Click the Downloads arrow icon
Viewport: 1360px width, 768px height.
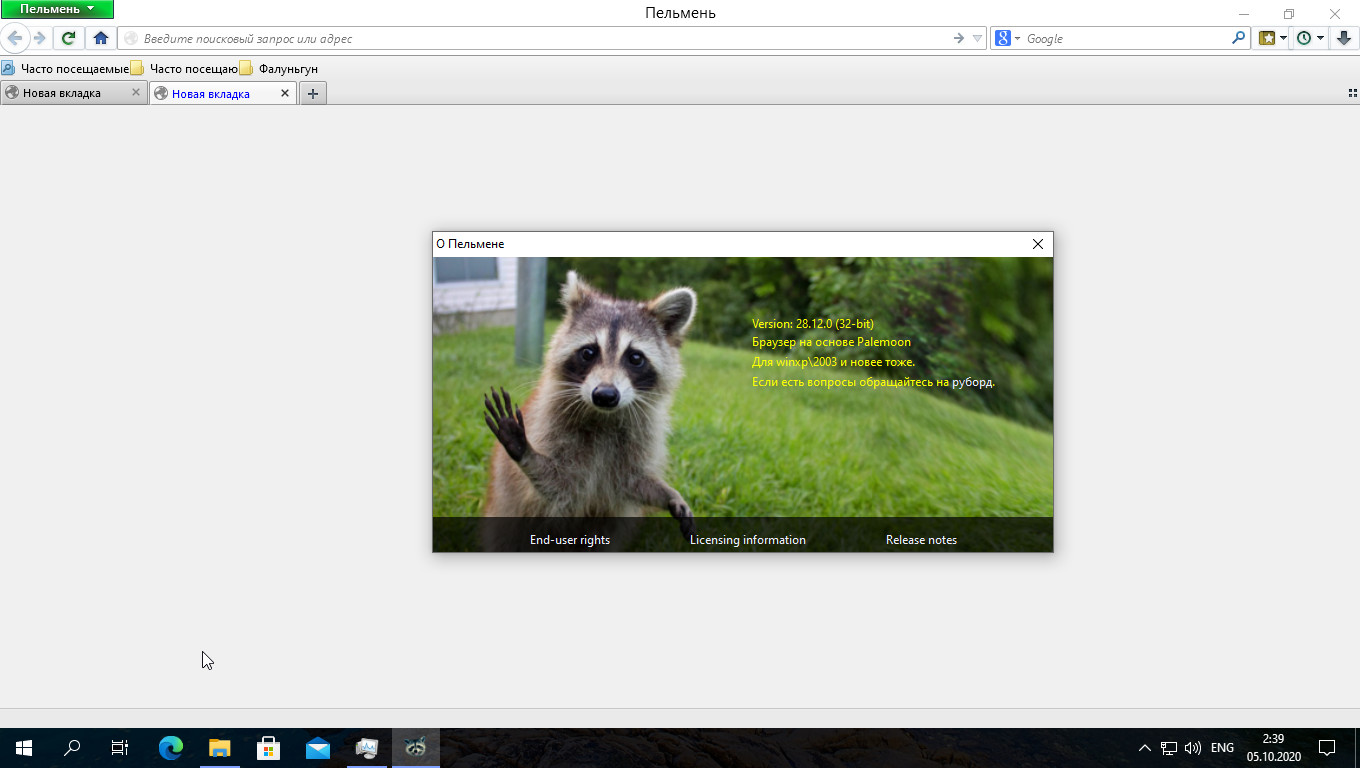point(1344,38)
